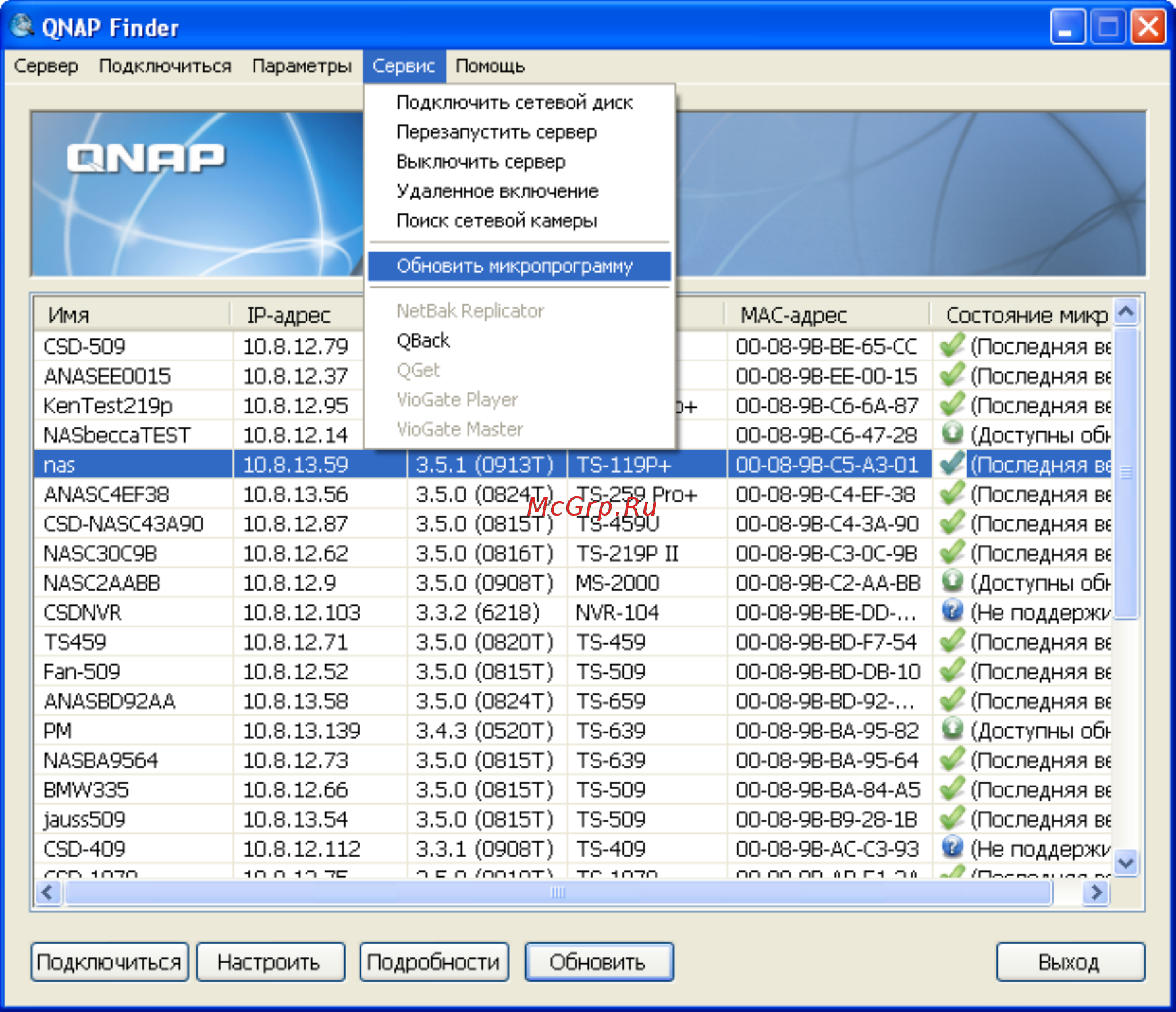Click update-available icon for NASbeccaTEST

point(952,434)
